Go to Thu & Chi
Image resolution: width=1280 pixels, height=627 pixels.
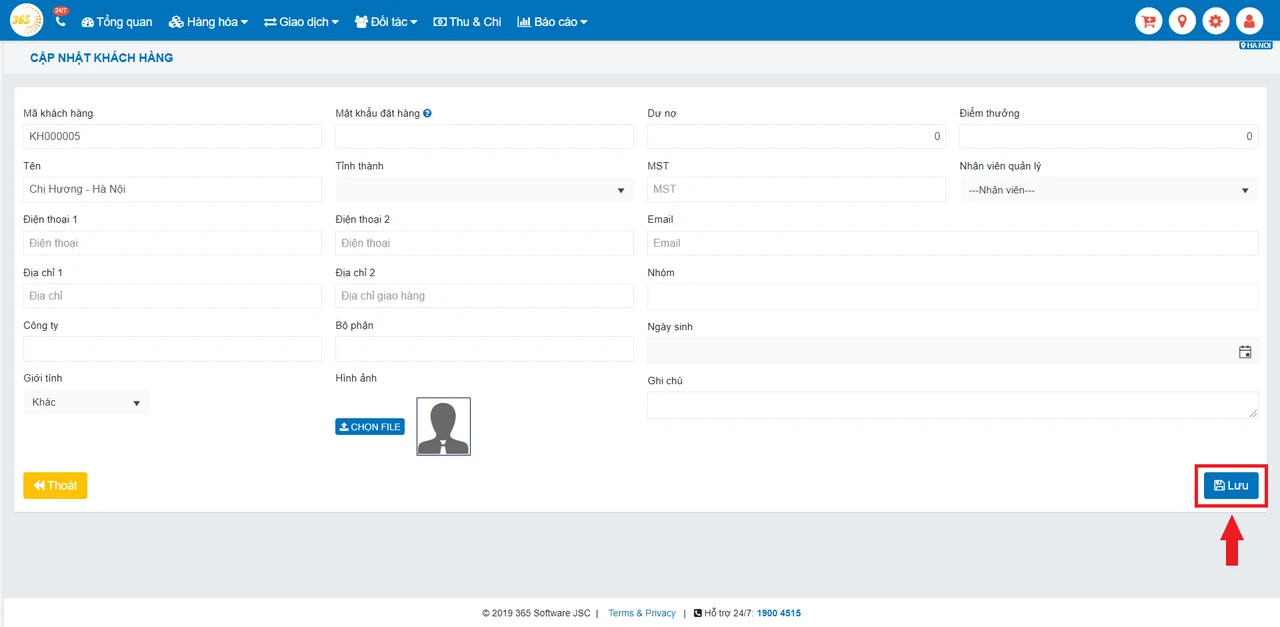click(x=467, y=21)
